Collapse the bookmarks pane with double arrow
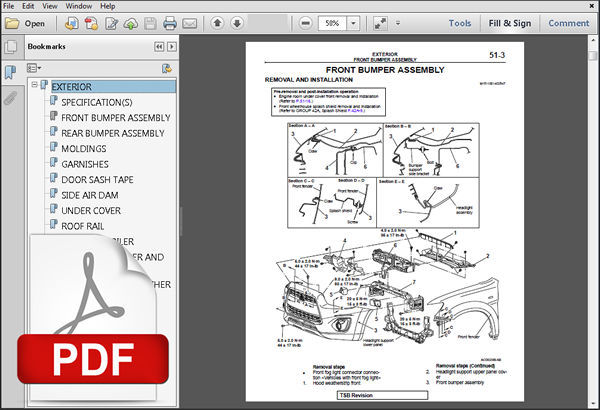600x410 pixels. click(x=159, y=47)
